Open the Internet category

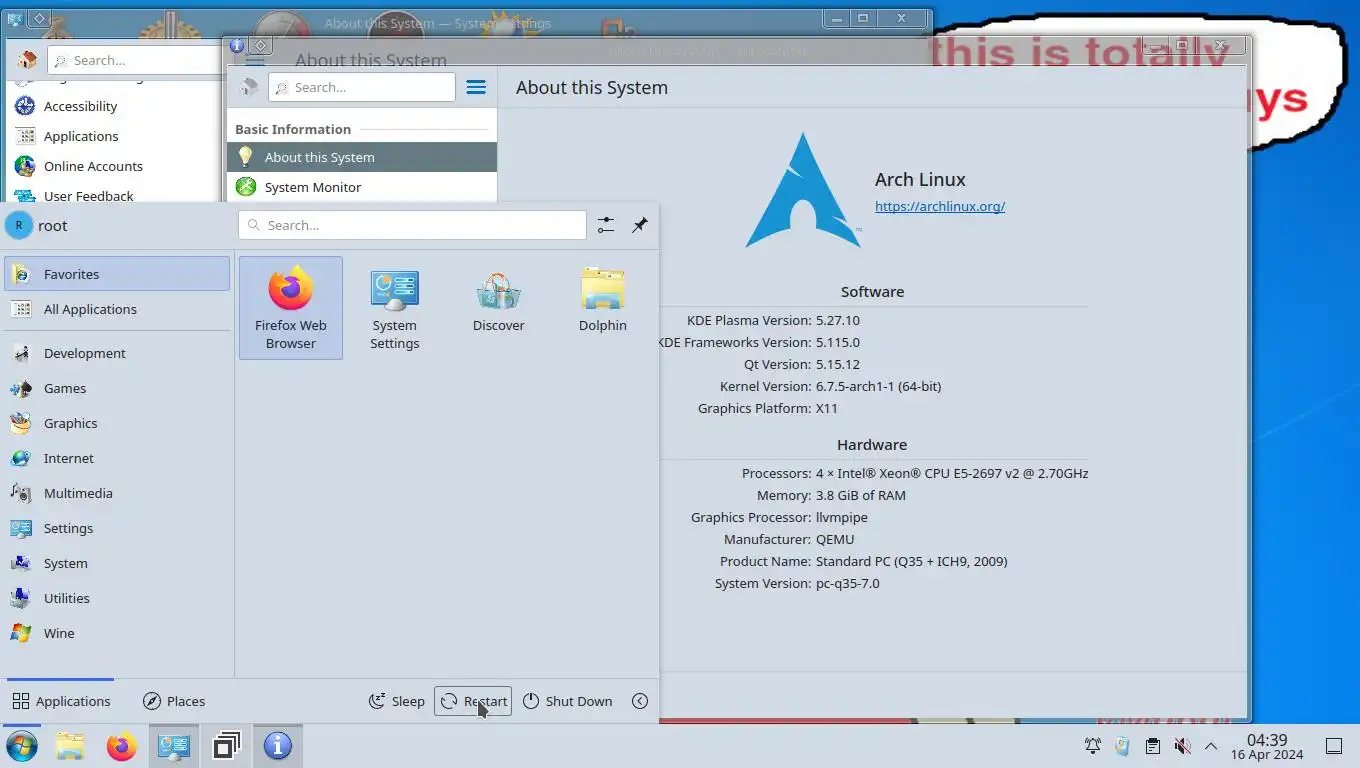pyautogui.click(x=117, y=458)
